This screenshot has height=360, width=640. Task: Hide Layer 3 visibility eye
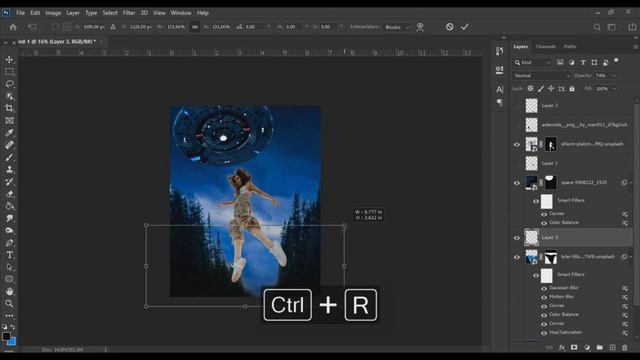coord(517,238)
